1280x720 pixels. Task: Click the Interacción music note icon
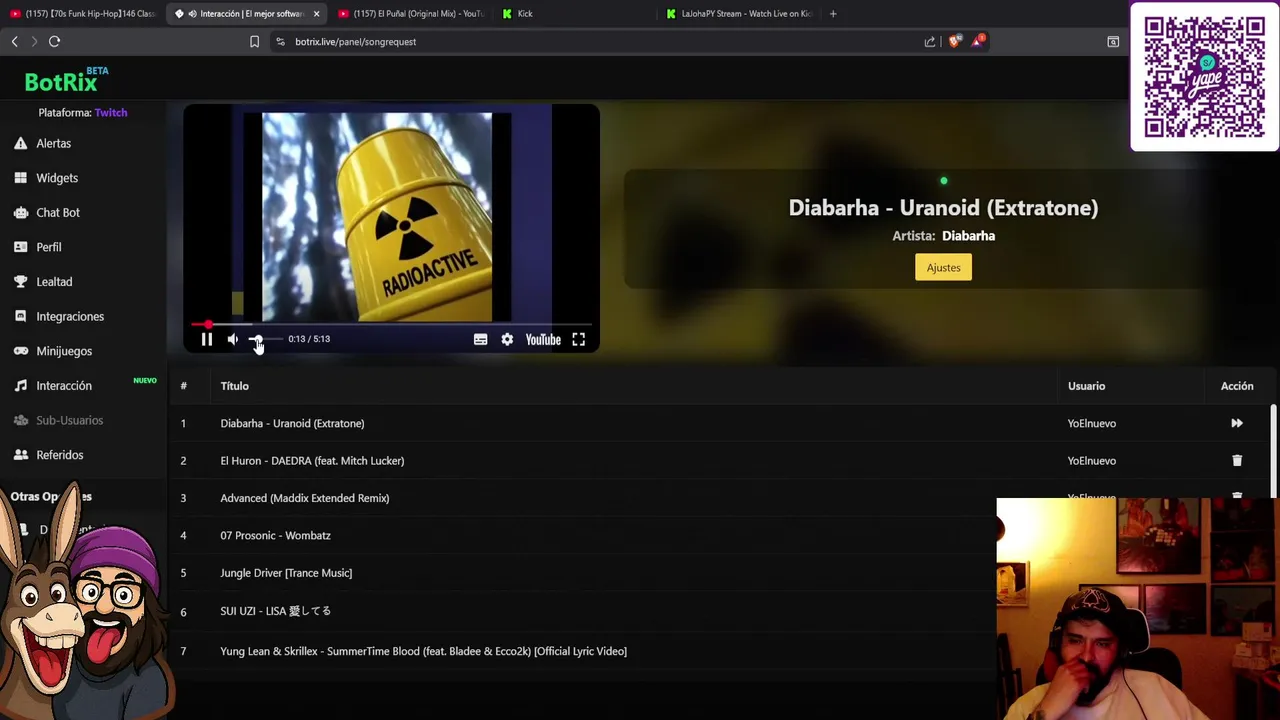[20, 386]
